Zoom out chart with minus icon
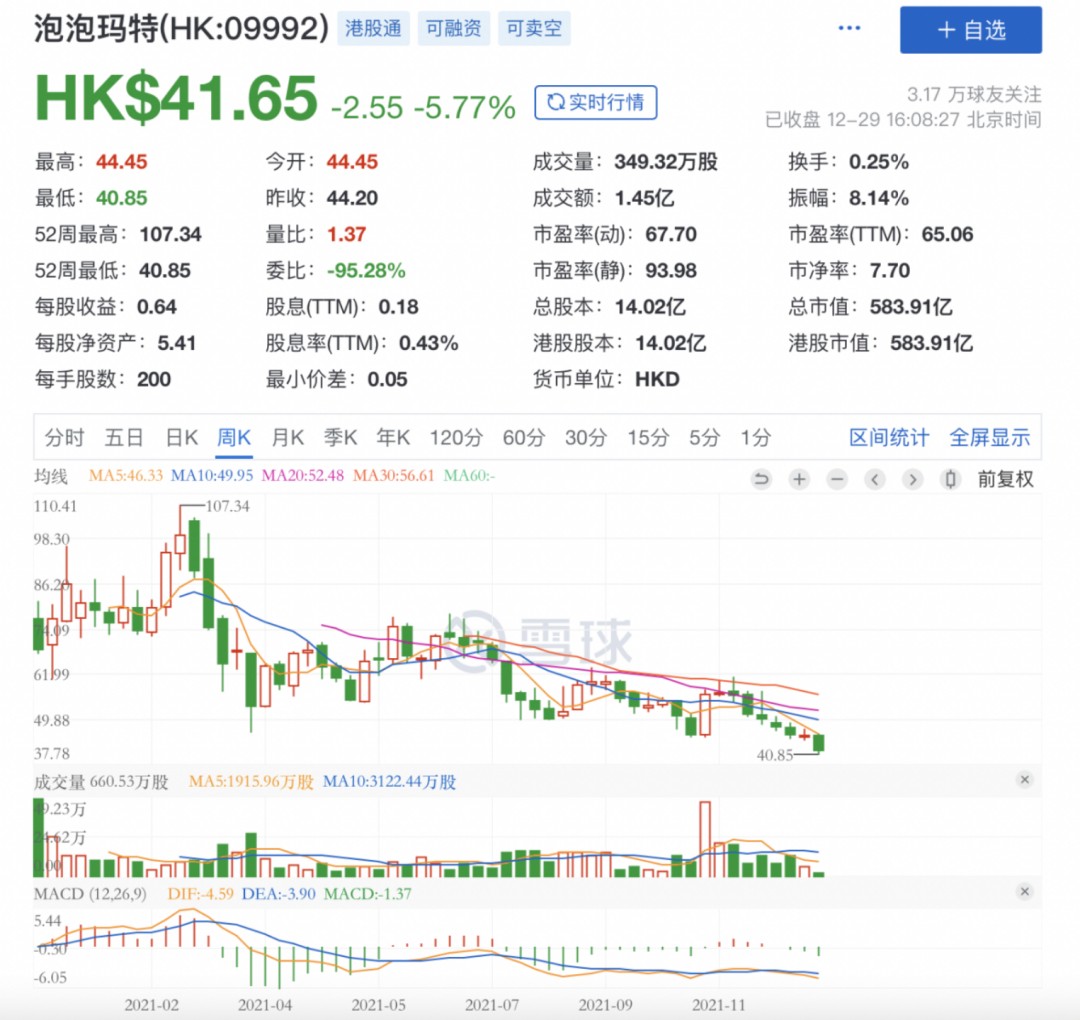Image resolution: width=1080 pixels, height=1020 pixels. coord(837,479)
